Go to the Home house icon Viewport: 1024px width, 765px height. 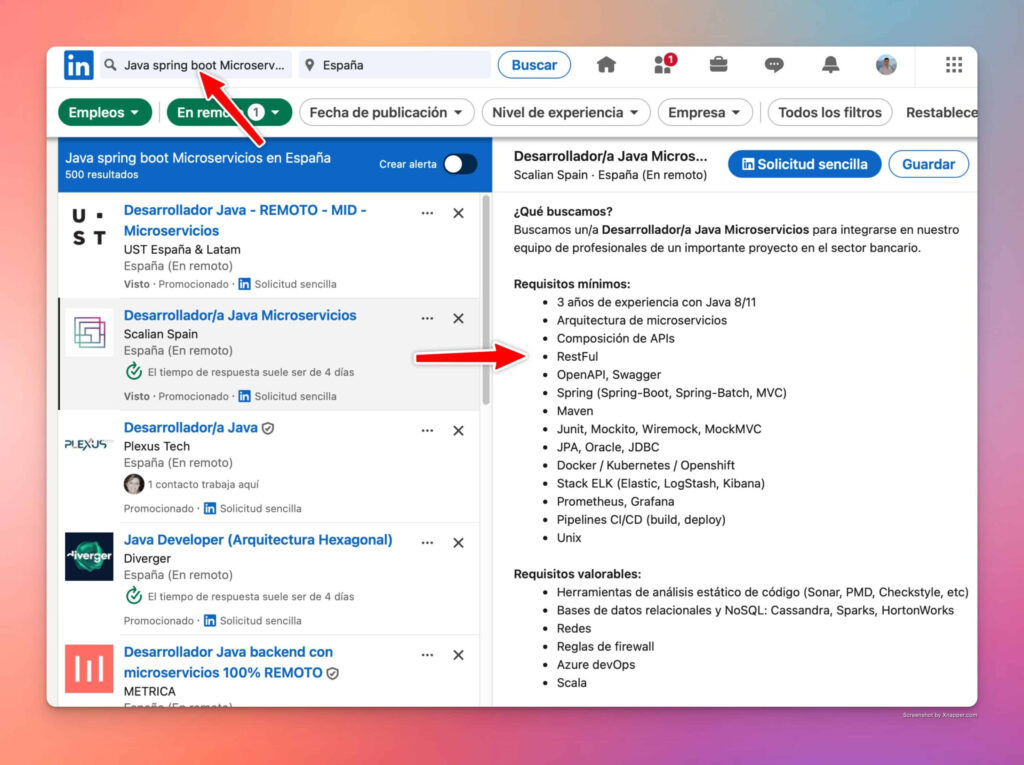coord(606,65)
